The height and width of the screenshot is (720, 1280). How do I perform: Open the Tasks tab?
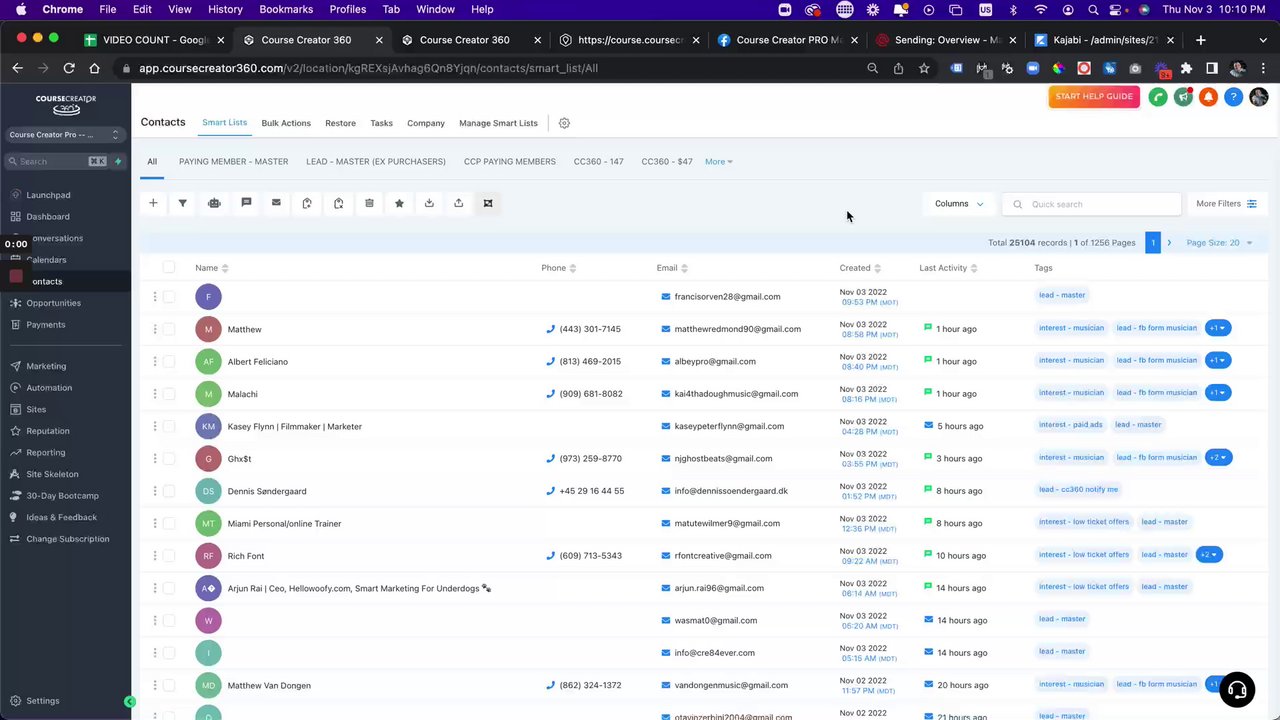[381, 123]
